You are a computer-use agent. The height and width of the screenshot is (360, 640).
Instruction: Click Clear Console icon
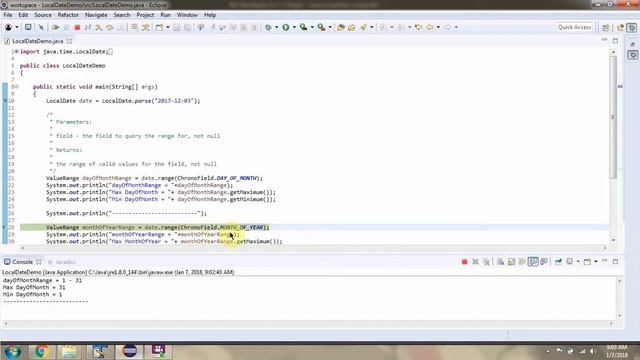point(500,262)
